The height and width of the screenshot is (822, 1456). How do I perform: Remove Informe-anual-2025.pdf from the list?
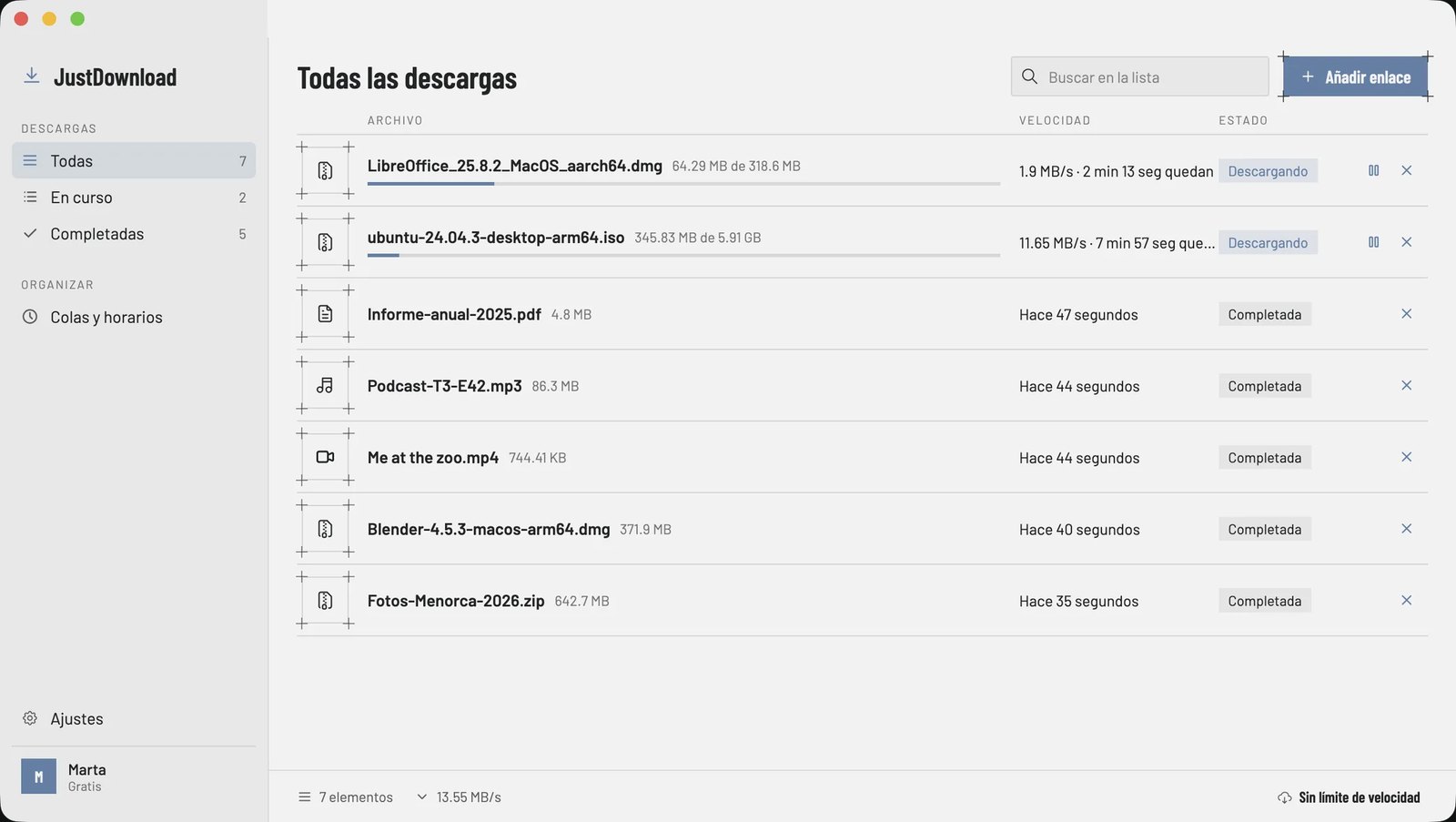1406,314
